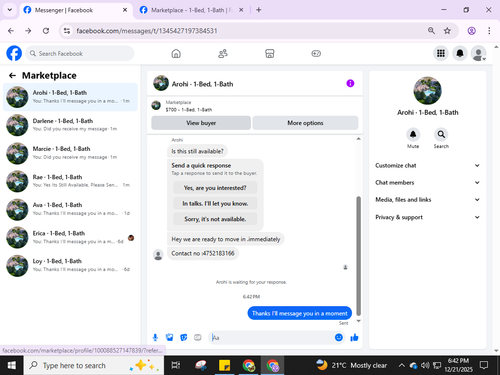Send quick reply In talks. I'll let you know.
Image resolution: width=500 pixels, height=375 pixels.
(215, 203)
